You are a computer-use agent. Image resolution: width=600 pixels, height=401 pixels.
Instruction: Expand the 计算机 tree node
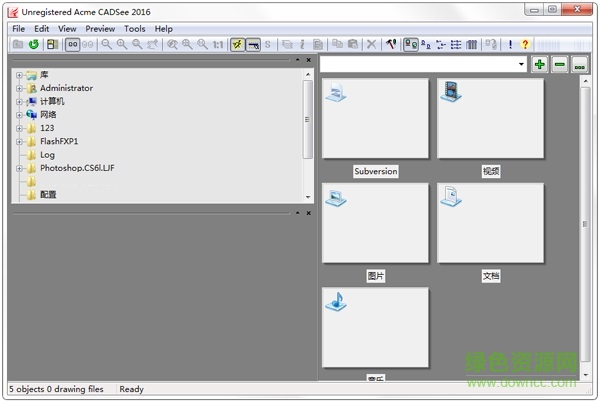(19, 102)
